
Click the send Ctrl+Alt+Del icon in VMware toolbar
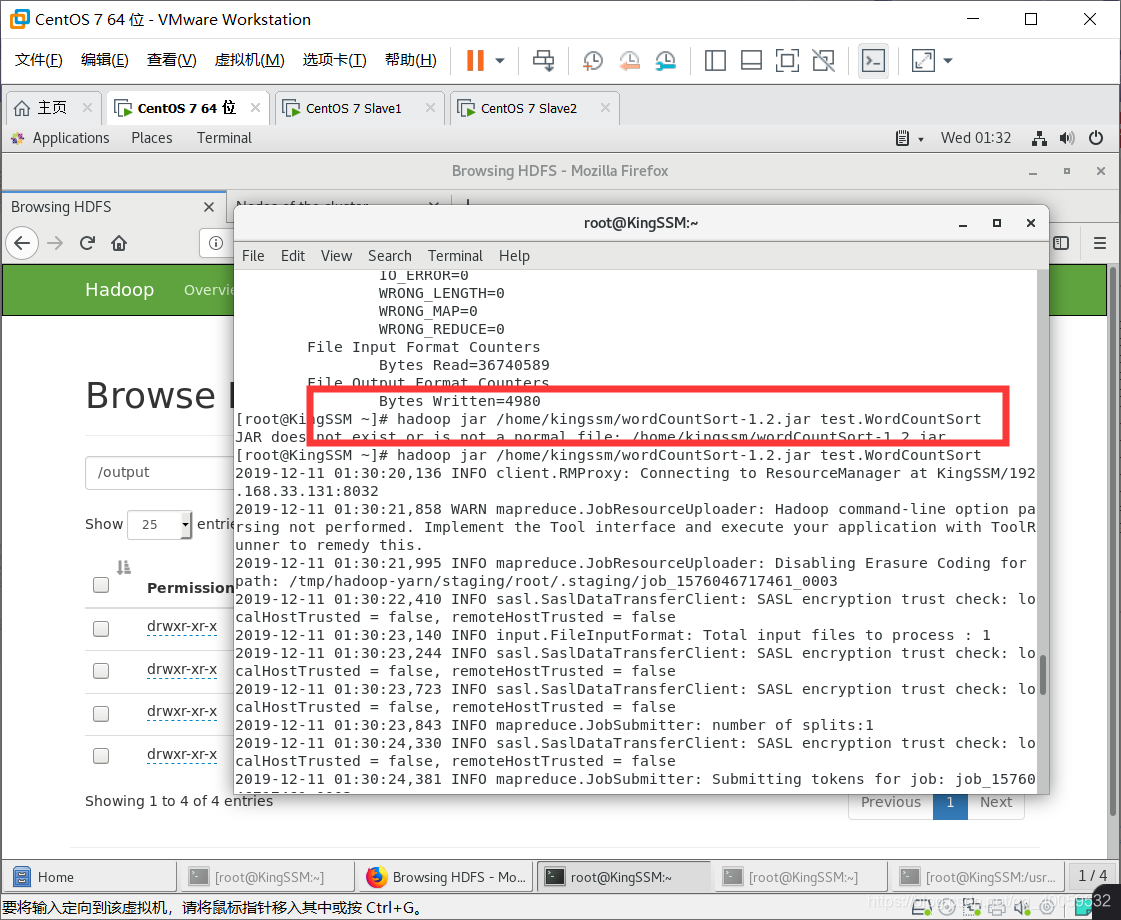point(543,60)
